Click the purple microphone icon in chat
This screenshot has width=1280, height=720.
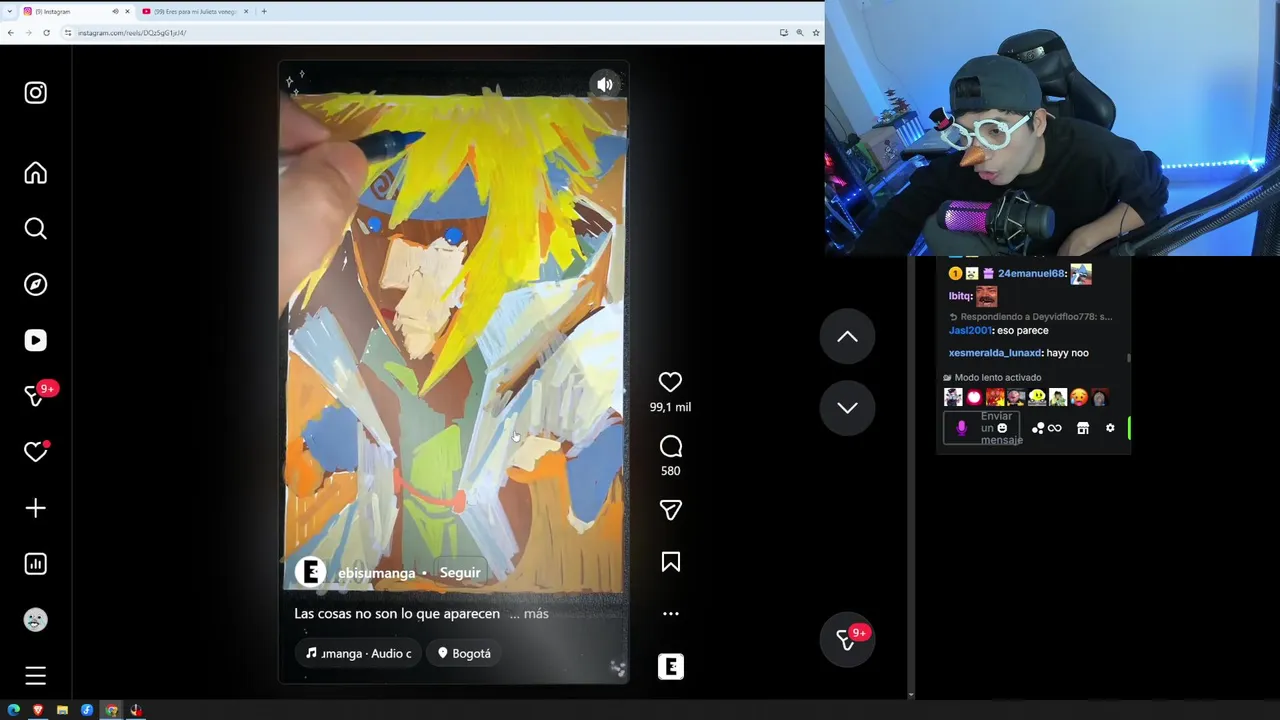(x=961, y=428)
